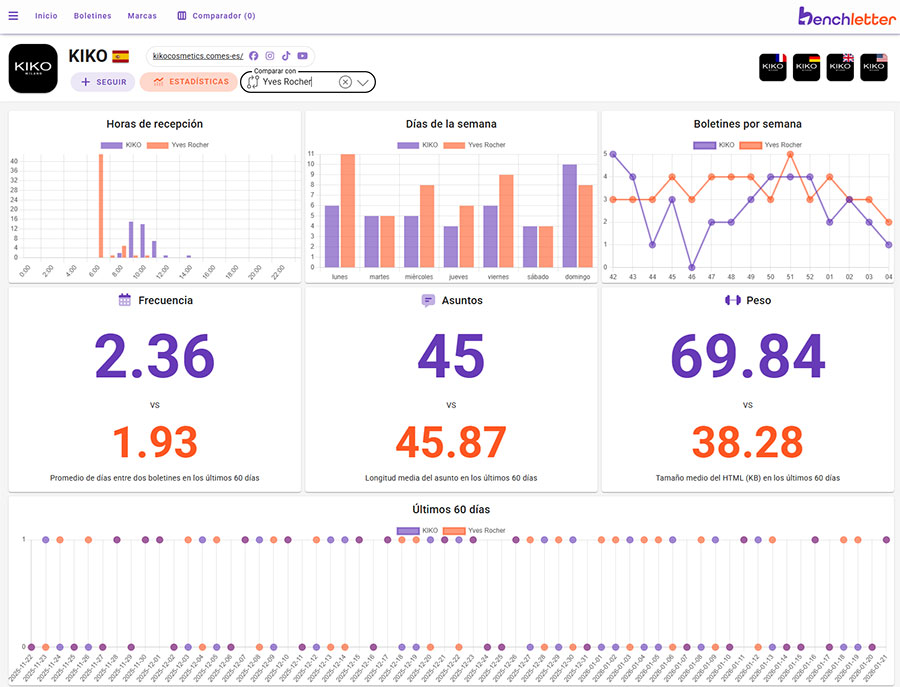Open Comparador (0) in the navbar
This screenshot has height=687, width=900.
tap(216, 16)
